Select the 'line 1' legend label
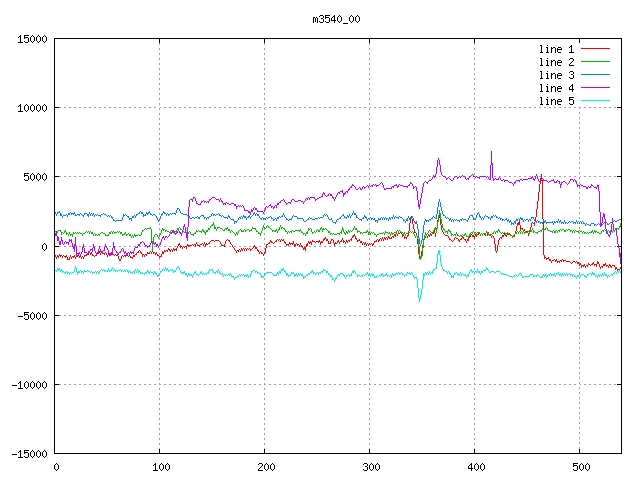The height and width of the screenshot is (480, 640). coord(556,49)
